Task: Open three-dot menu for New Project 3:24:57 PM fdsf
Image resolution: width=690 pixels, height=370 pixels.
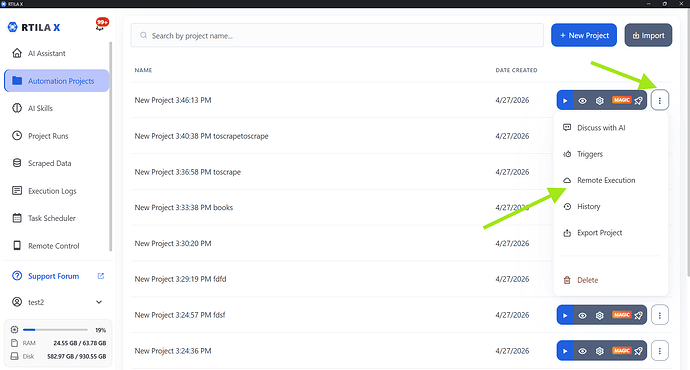Action: [660, 315]
